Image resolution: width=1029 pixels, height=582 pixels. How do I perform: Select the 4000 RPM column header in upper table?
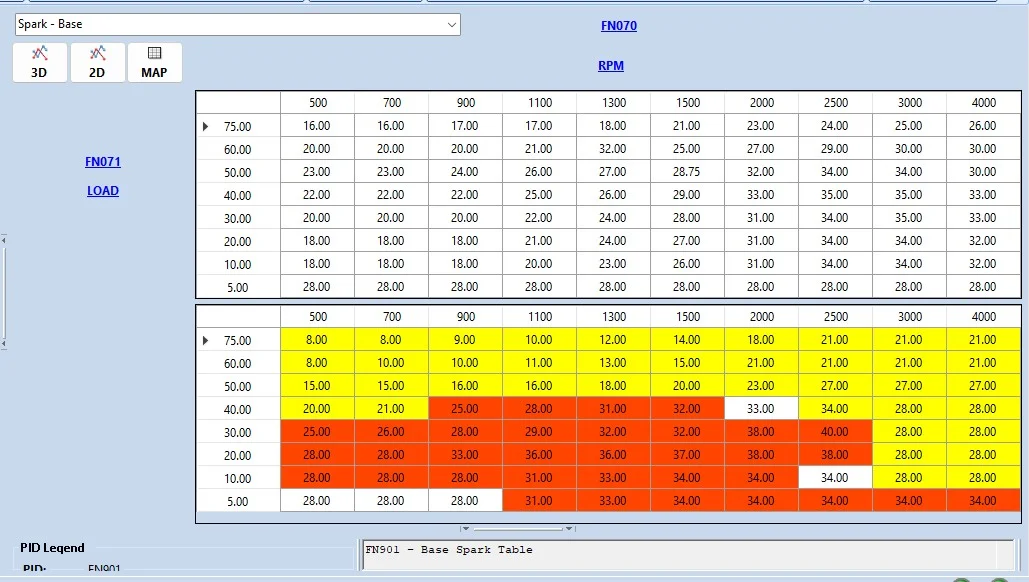(983, 102)
